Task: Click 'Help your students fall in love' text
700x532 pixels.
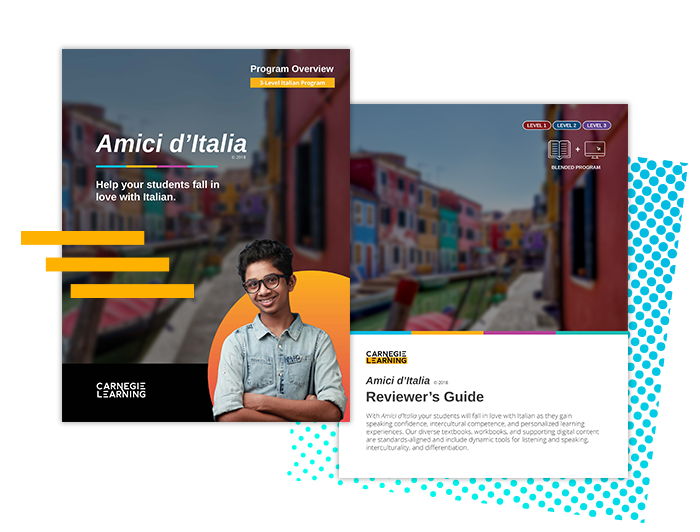Action: 158,191
